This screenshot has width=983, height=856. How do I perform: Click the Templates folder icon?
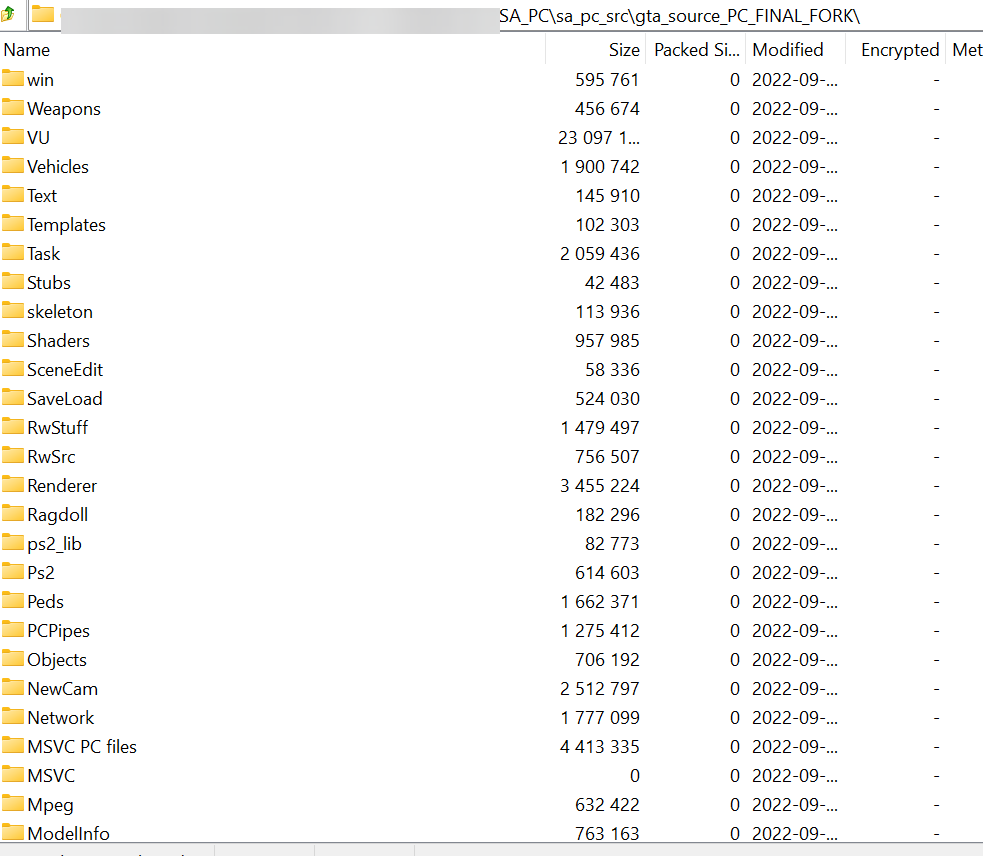tap(13, 223)
